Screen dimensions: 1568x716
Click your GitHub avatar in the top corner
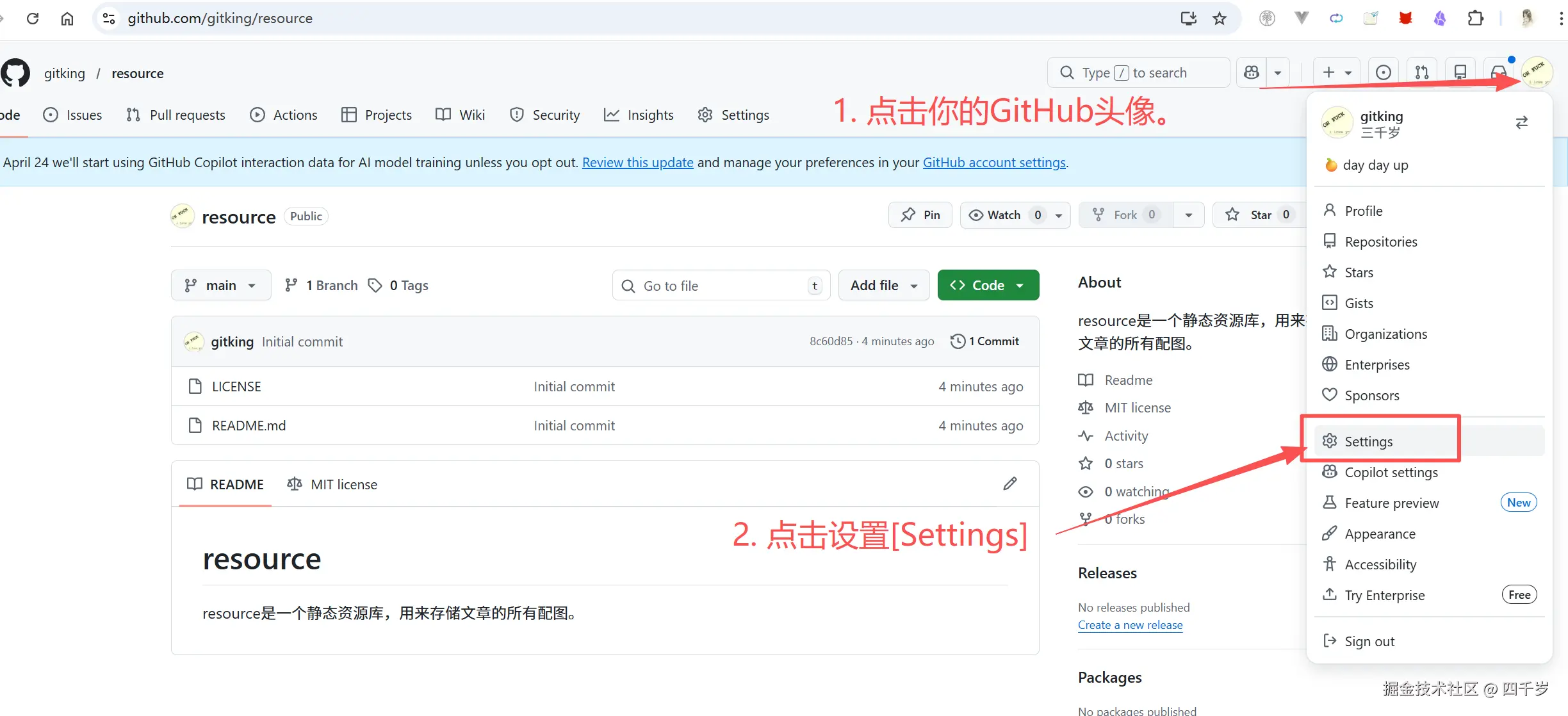pyautogui.click(x=1536, y=72)
